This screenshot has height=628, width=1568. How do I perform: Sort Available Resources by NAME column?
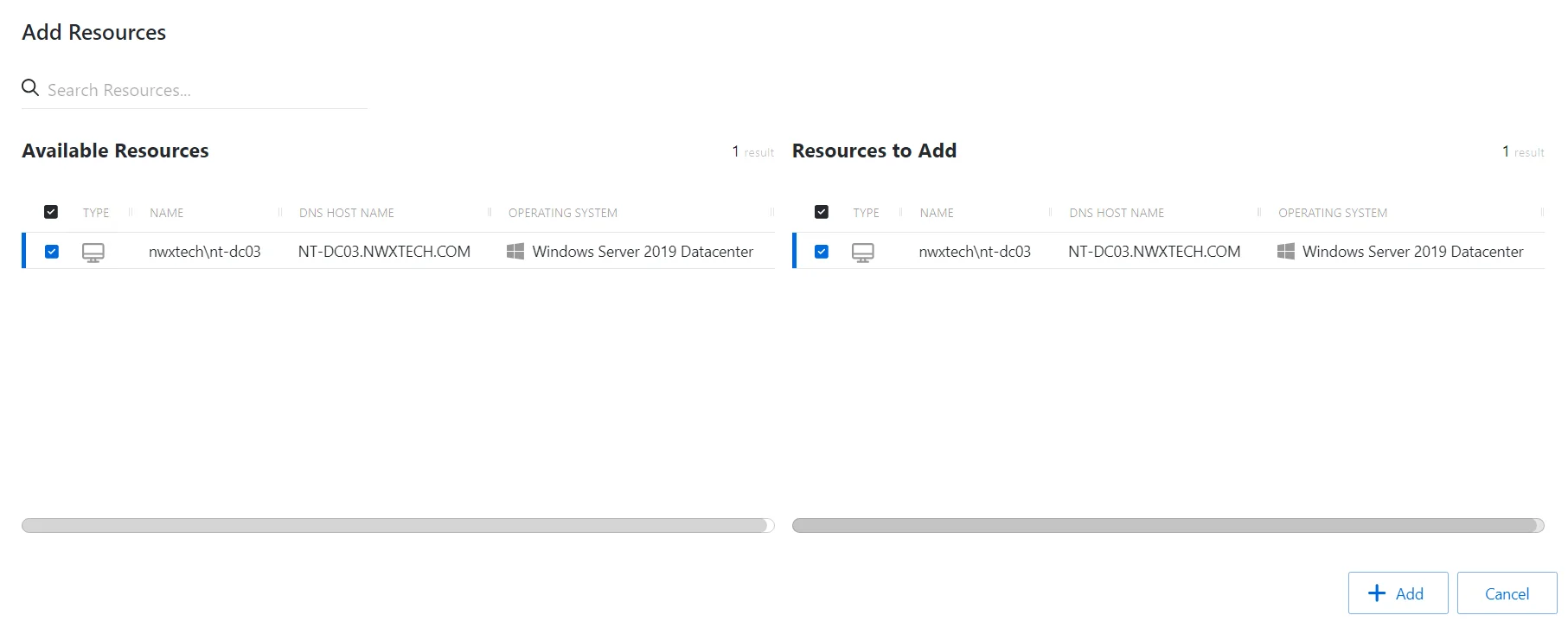pos(166,213)
